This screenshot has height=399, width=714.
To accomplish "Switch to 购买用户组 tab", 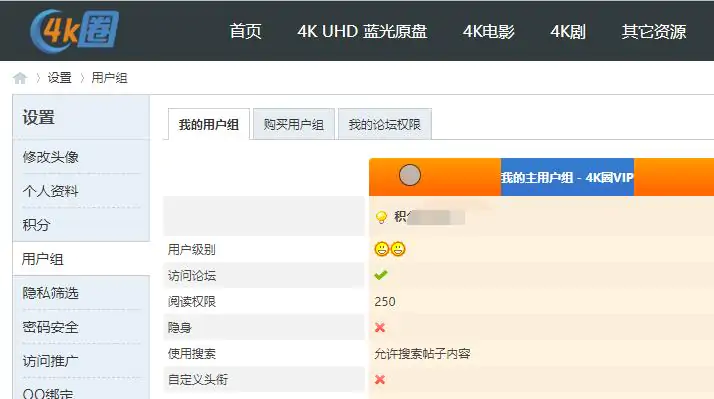I will pyautogui.click(x=294, y=124).
